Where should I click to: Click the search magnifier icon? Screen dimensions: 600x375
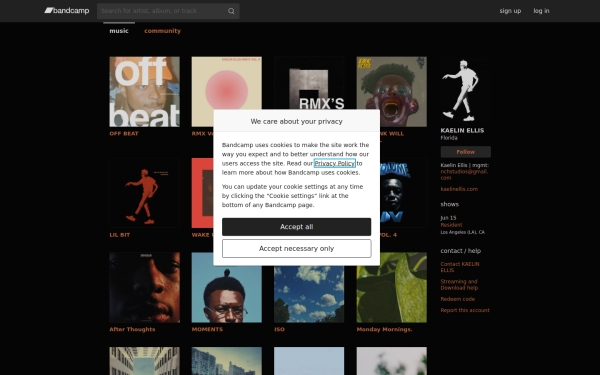(231, 11)
